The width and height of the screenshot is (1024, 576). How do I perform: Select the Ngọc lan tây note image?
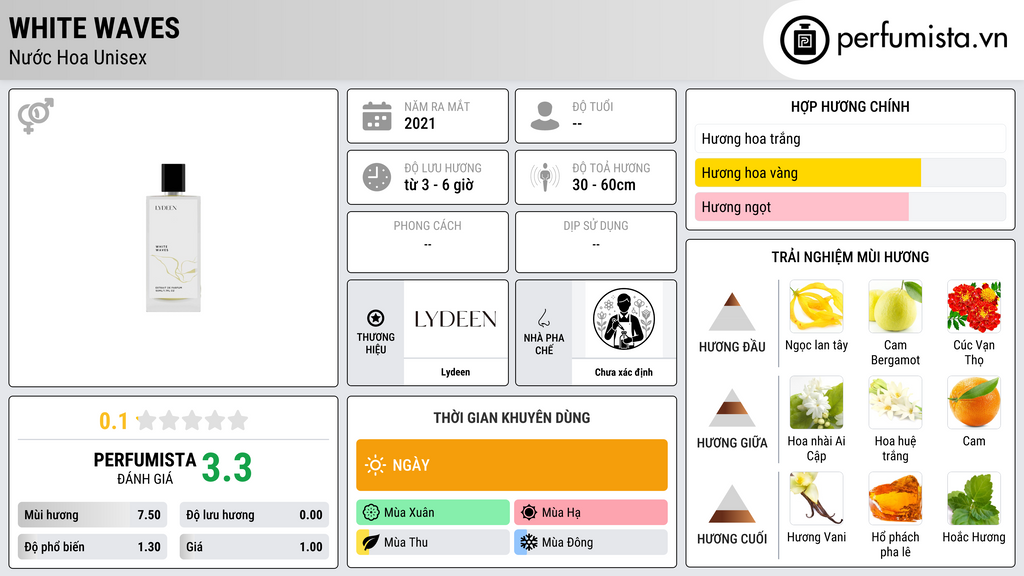click(x=816, y=306)
